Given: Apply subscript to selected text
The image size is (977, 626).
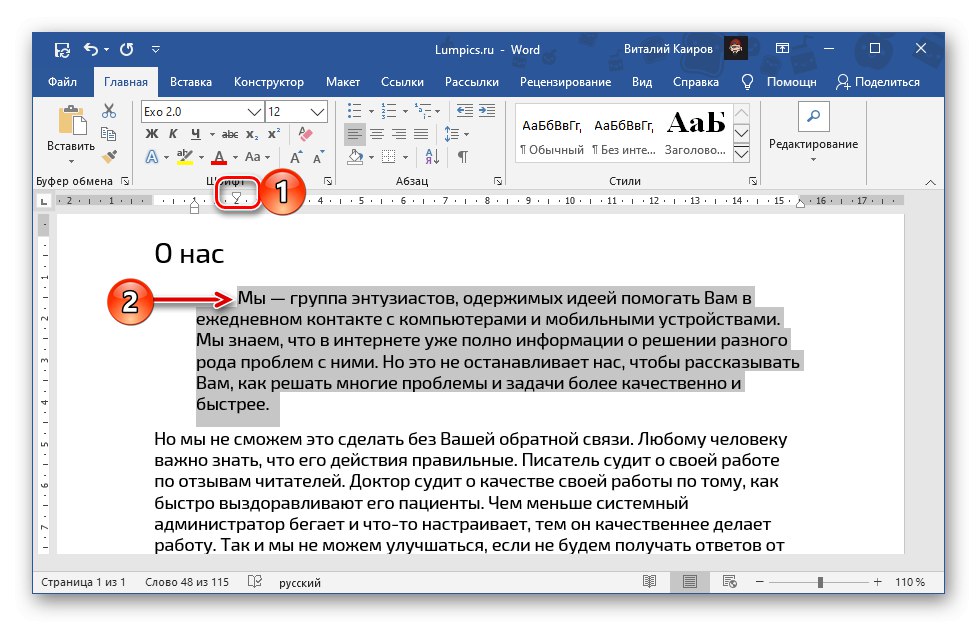Looking at the screenshot, I should (x=252, y=134).
